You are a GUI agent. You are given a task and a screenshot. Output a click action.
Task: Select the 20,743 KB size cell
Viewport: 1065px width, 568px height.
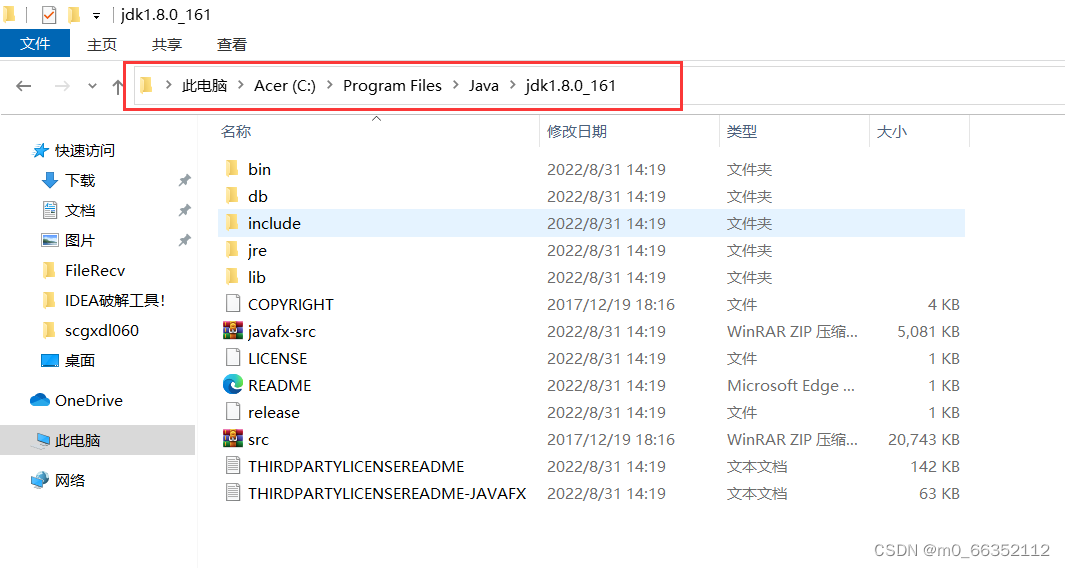[924, 440]
